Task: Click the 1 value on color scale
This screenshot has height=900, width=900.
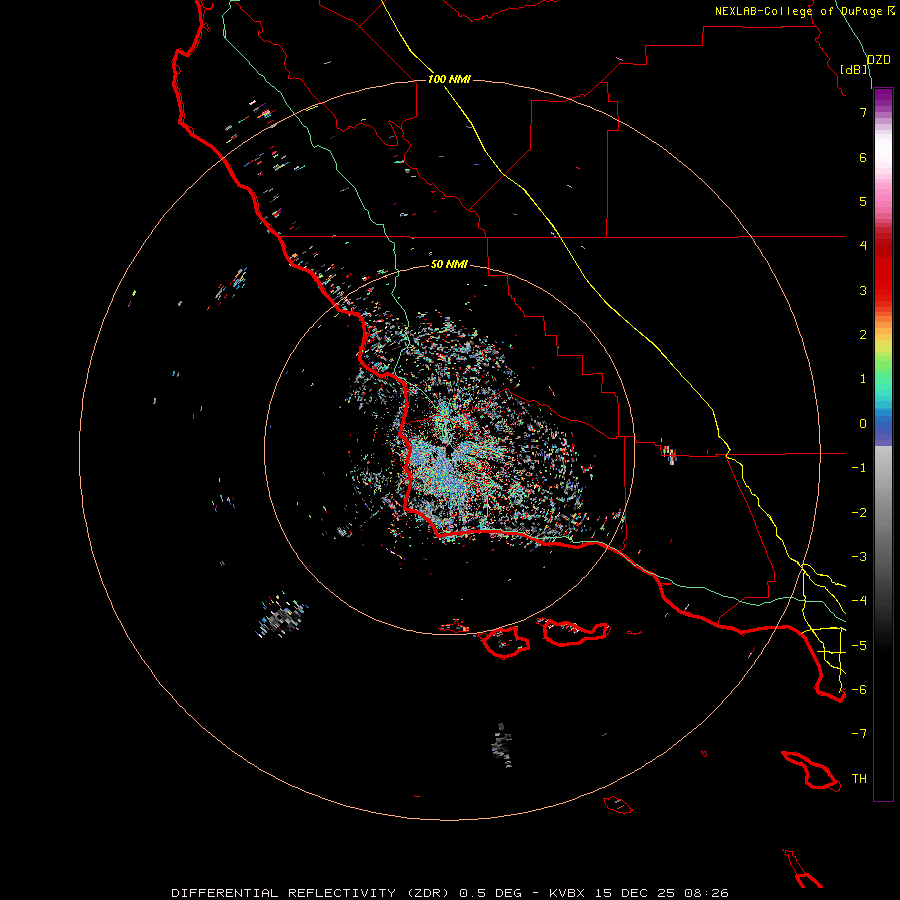Action: coord(863,379)
